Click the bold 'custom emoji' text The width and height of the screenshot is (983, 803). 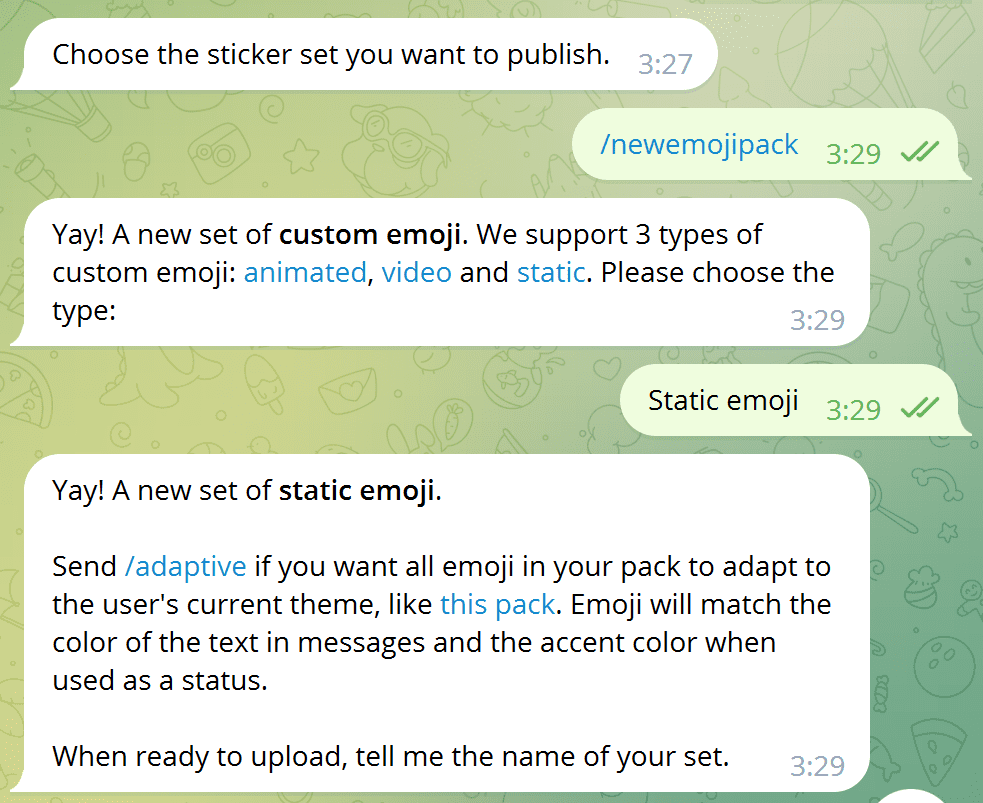pyautogui.click(x=370, y=235)
